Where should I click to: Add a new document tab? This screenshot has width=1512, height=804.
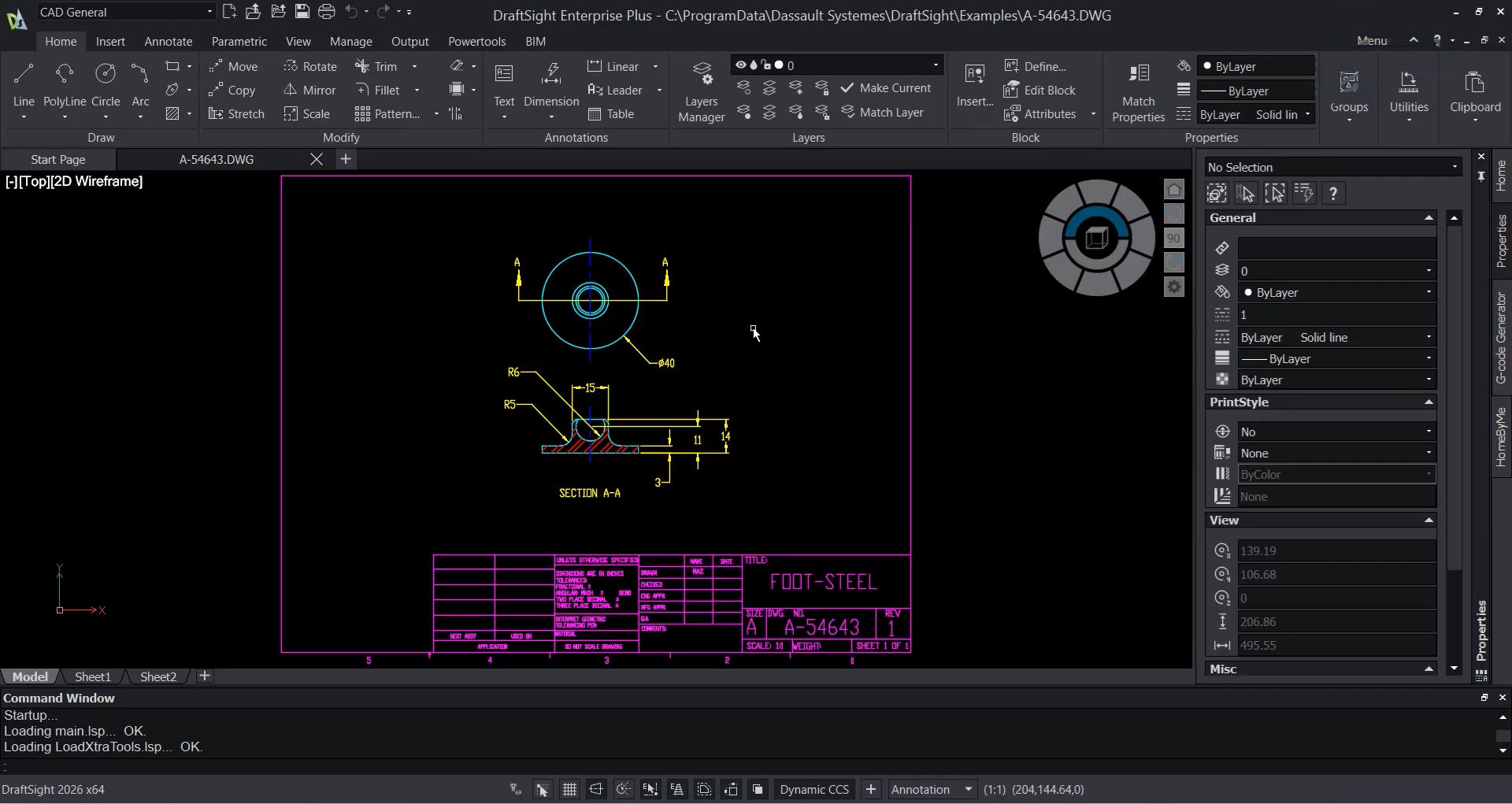(345, 159)
